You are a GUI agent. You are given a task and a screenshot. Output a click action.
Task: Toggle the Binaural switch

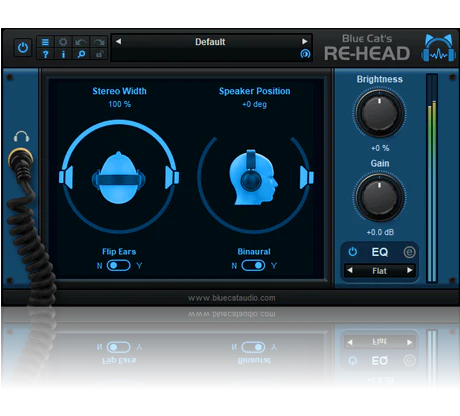[x=253, y=265]
